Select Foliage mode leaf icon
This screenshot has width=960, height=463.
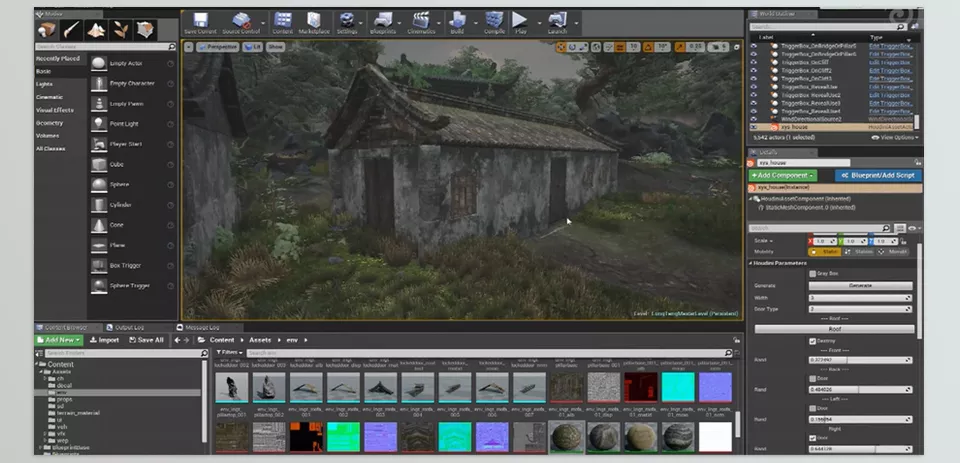[x=121, y=29]
